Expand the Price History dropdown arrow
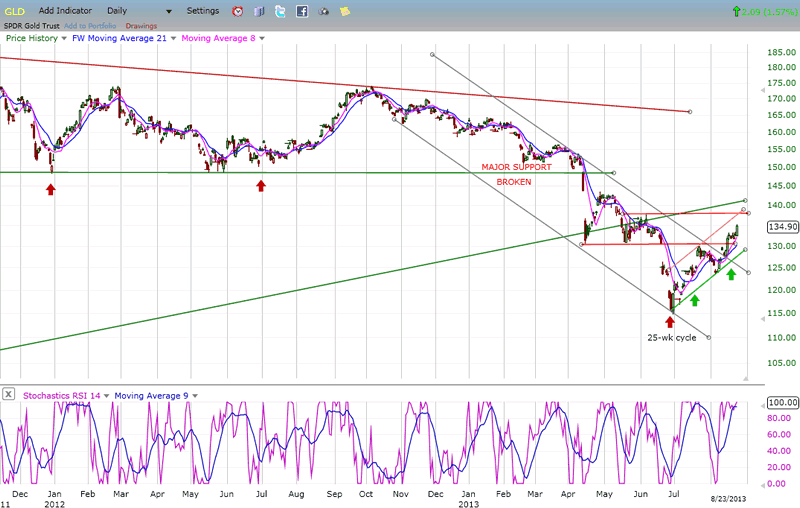 (63, 37)
